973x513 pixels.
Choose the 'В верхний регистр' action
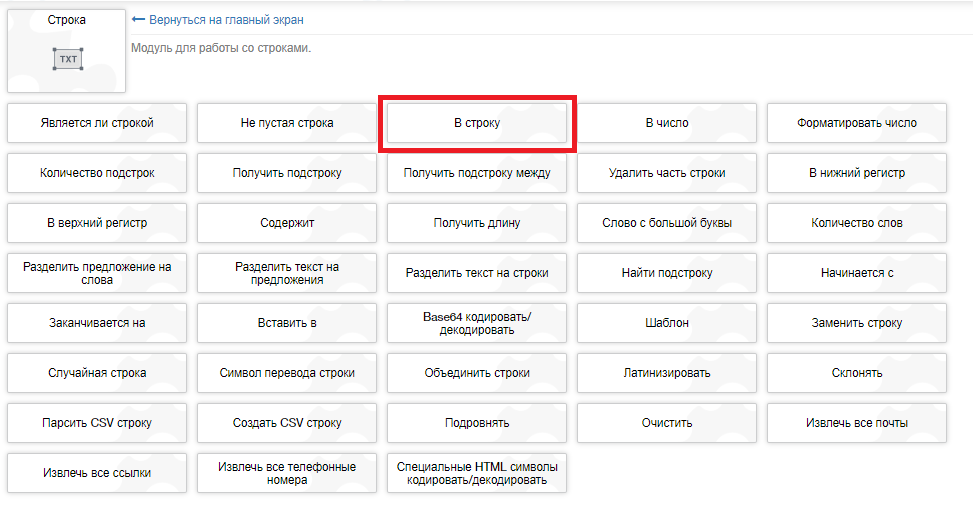[97, 223]
